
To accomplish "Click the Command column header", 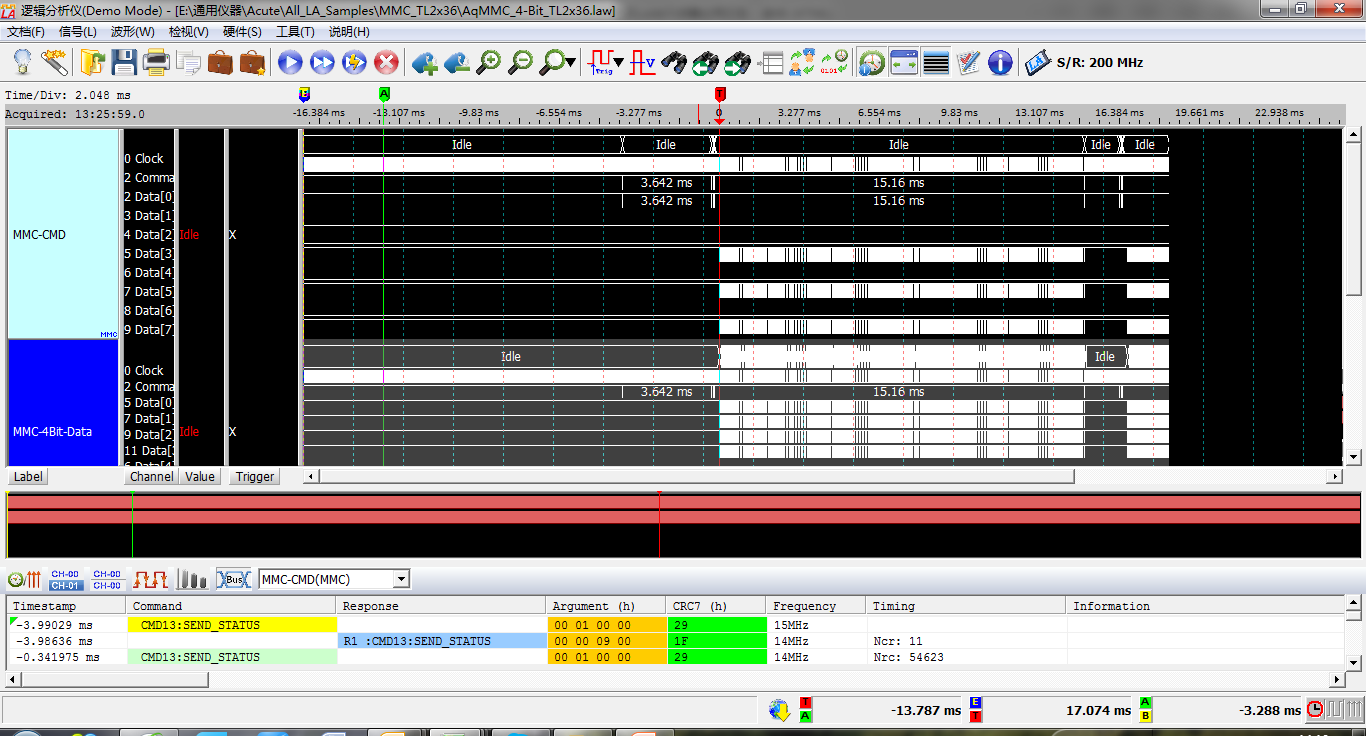I will click(x=232, y=606).
